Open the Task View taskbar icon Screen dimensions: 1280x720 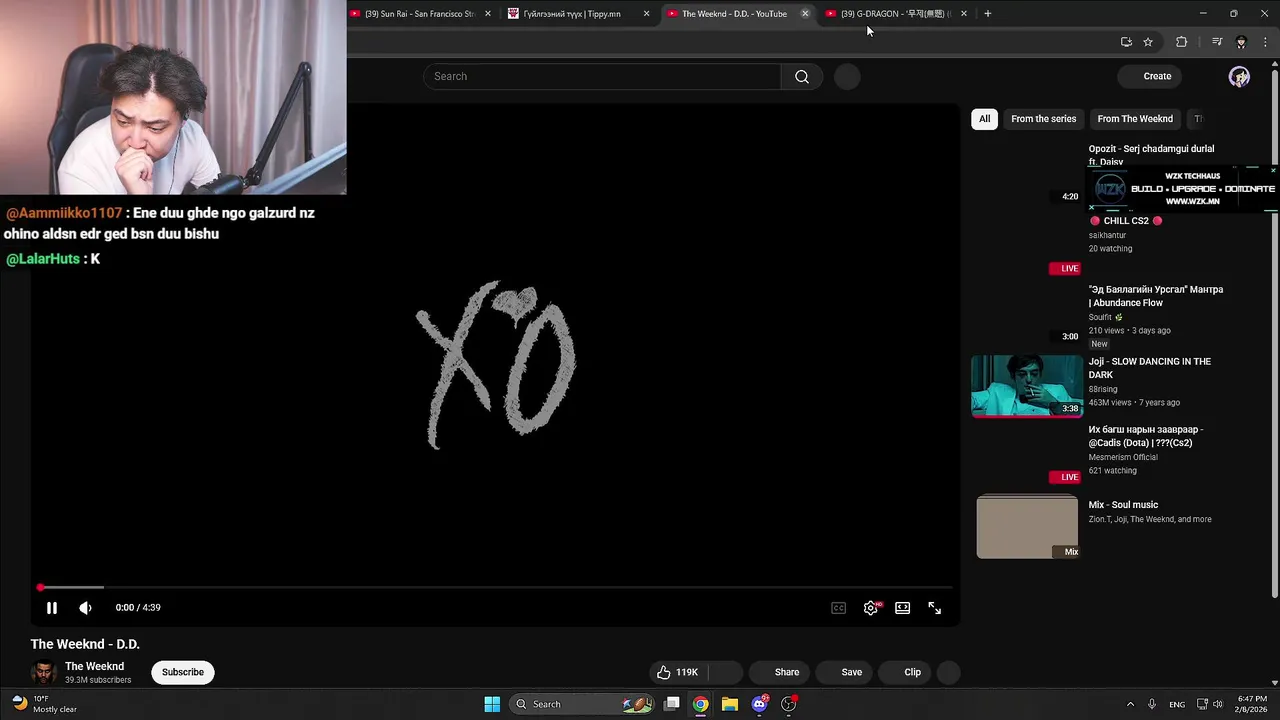672,704
